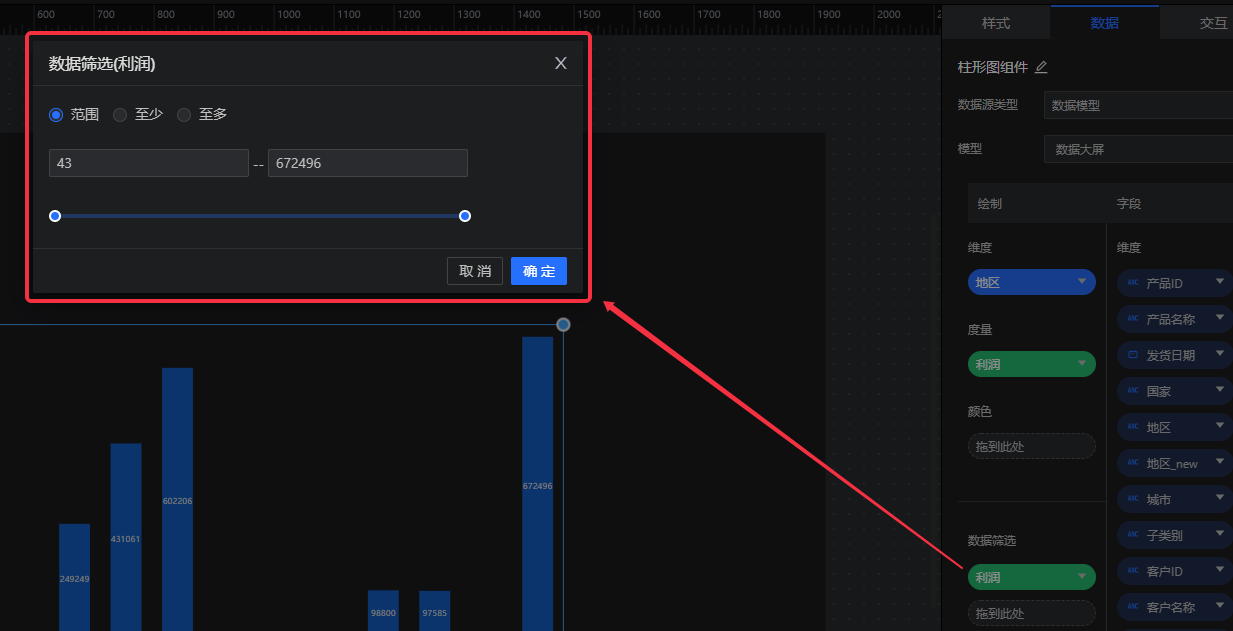Select the 至少 radio option
Image resolution: width=1233 pixels, height=631 pixels.
pos(120,115)
